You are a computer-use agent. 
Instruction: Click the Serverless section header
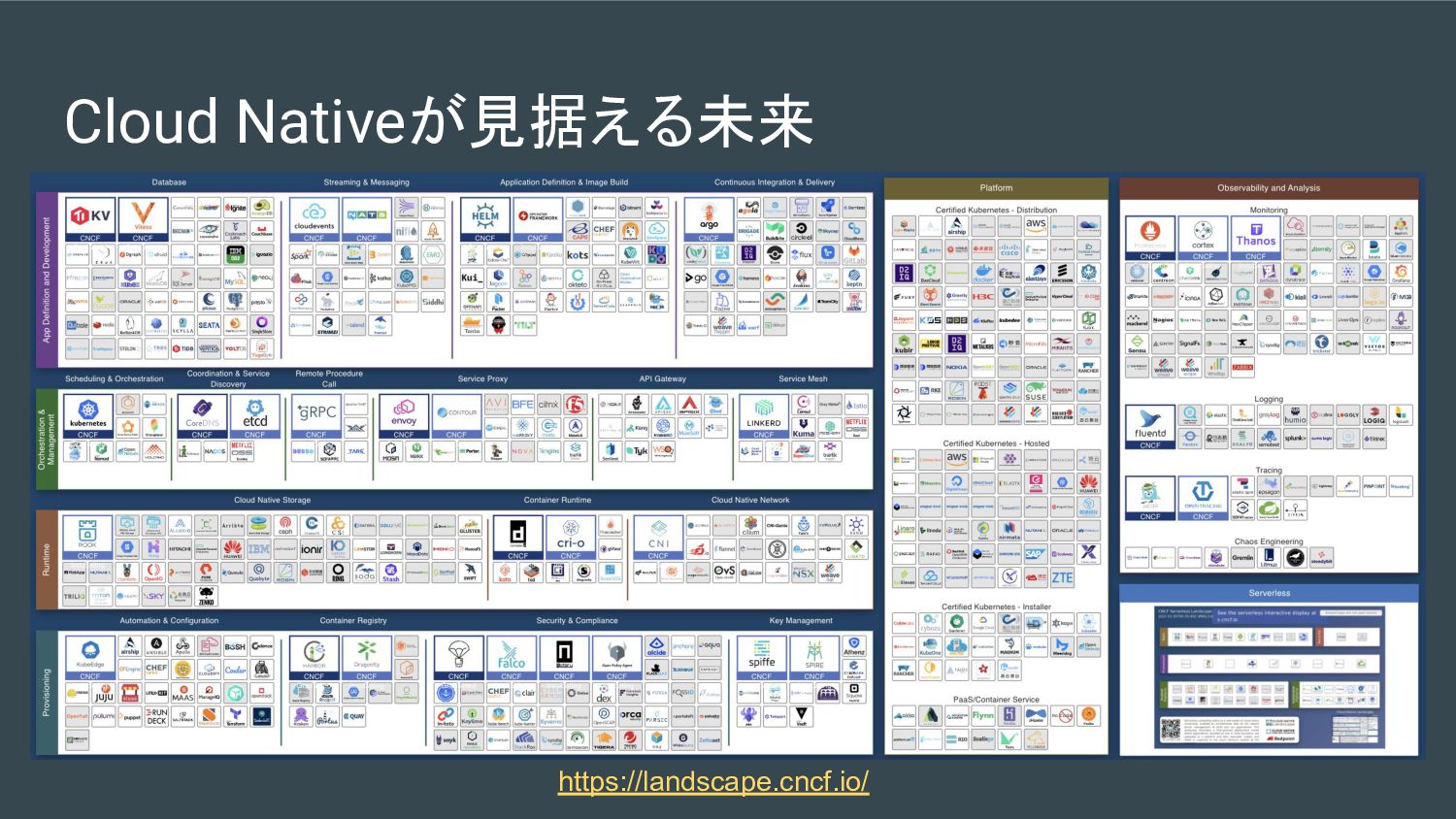coord(1269,593)
